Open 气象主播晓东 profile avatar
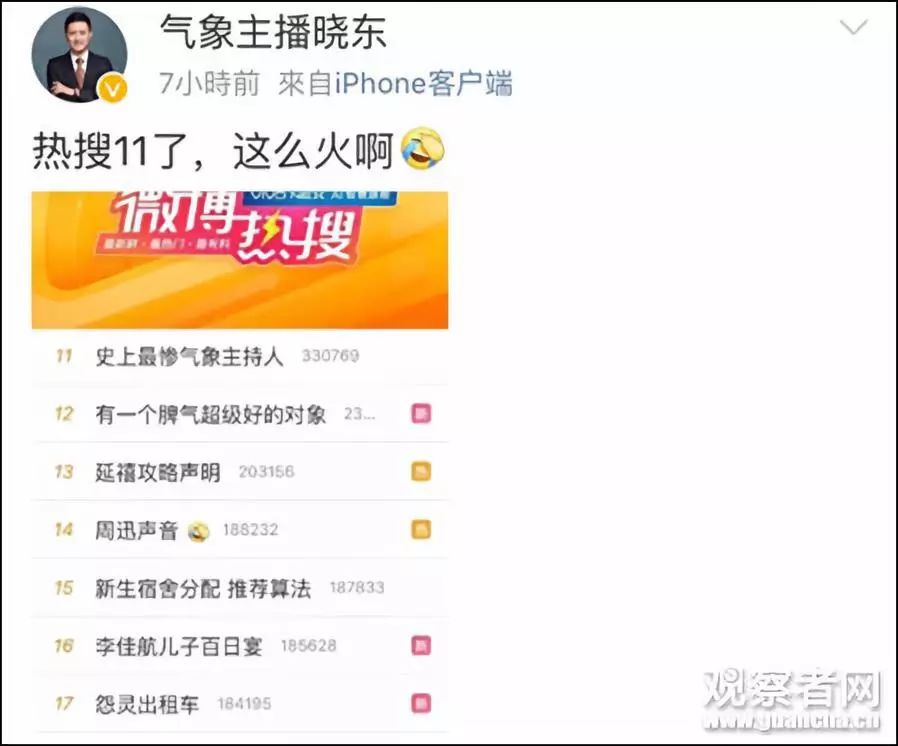898x746 pixels. click(79, 54)
